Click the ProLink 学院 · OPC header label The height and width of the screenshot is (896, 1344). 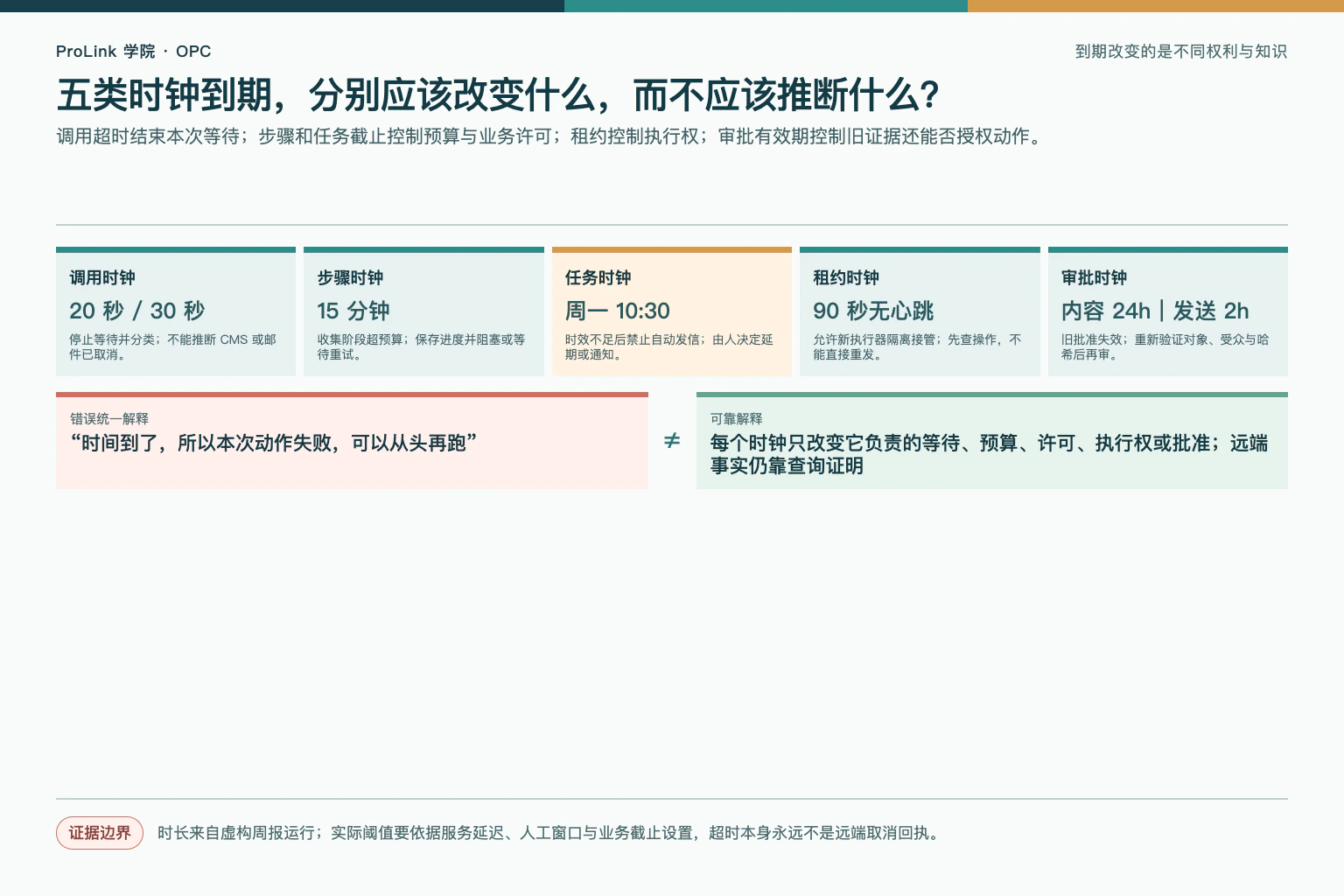pos(133,52)
